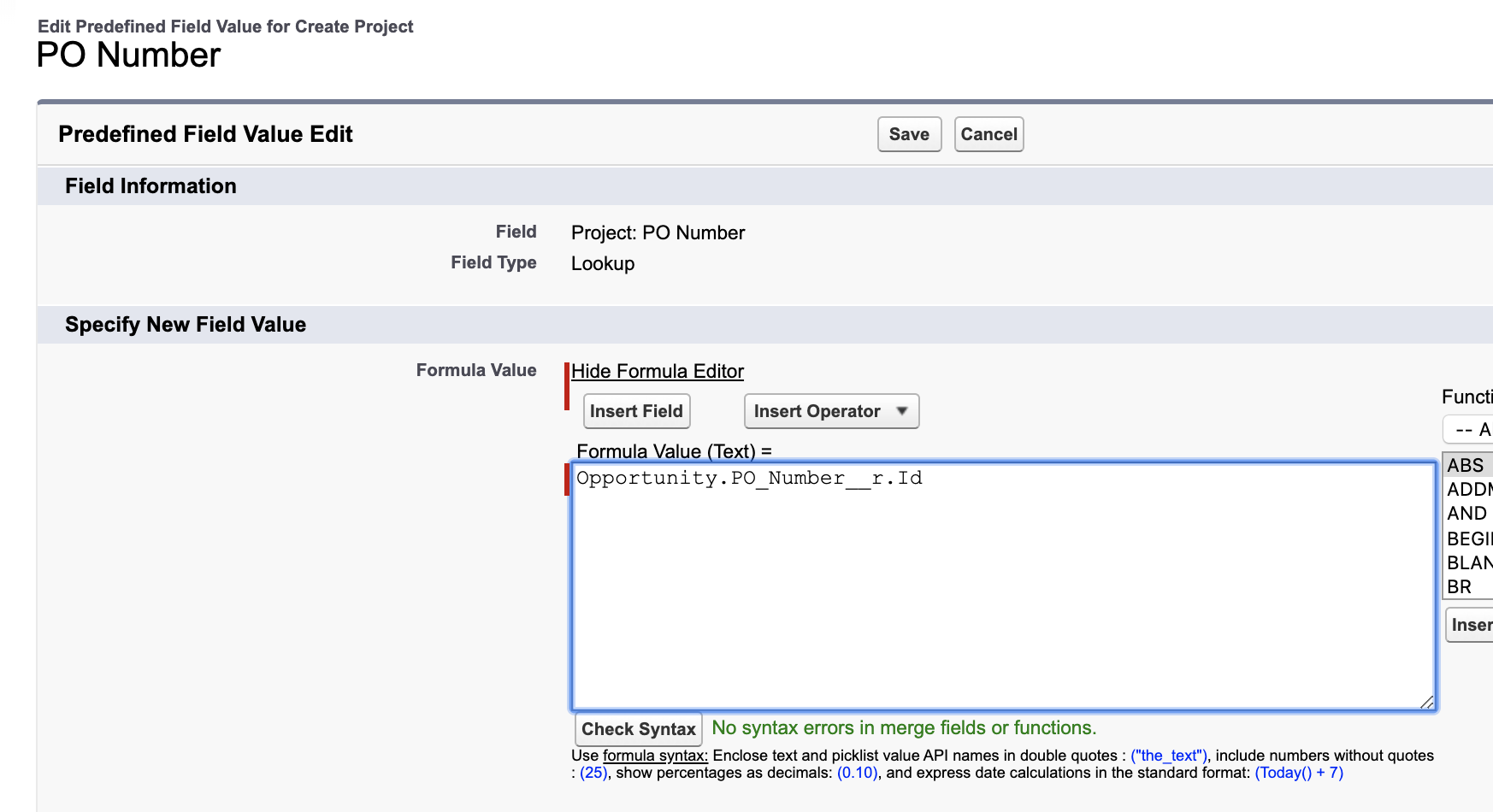Click the Save button
Image resolution: width=1493 pixels, height=812 pixels.
pos(909,134)
